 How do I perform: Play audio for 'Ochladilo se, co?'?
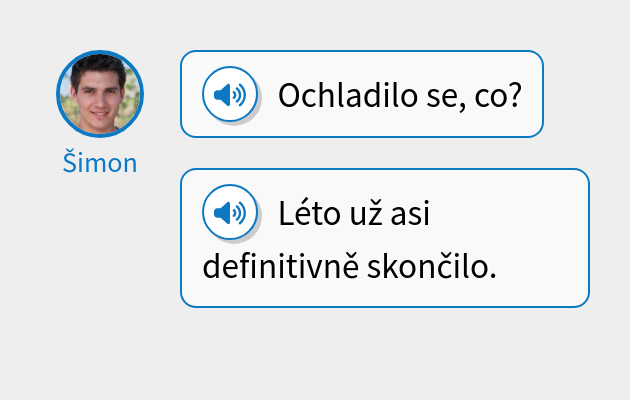click(x=231, y=95)
